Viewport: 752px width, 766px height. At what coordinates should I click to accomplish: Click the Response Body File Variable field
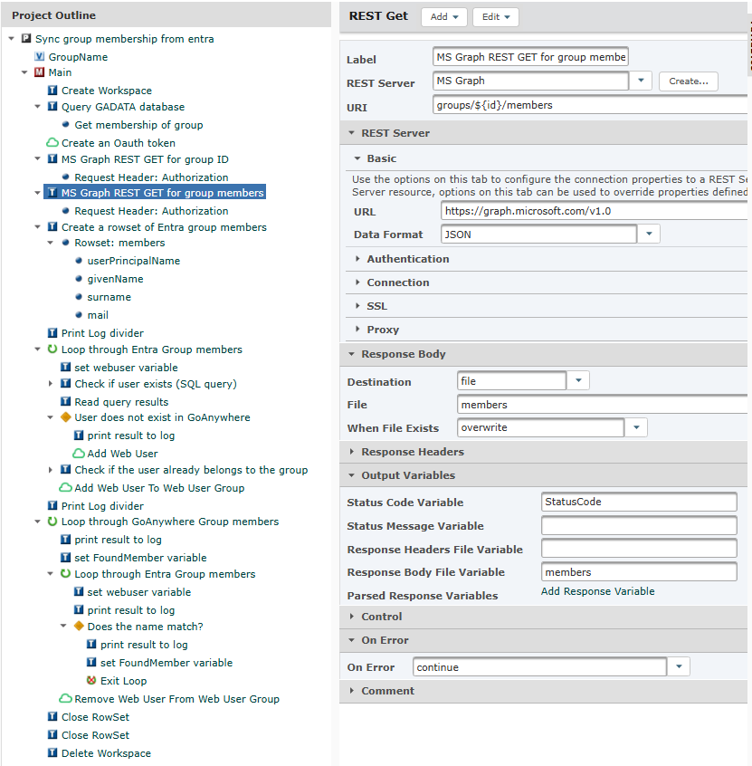tap(639, 572)
